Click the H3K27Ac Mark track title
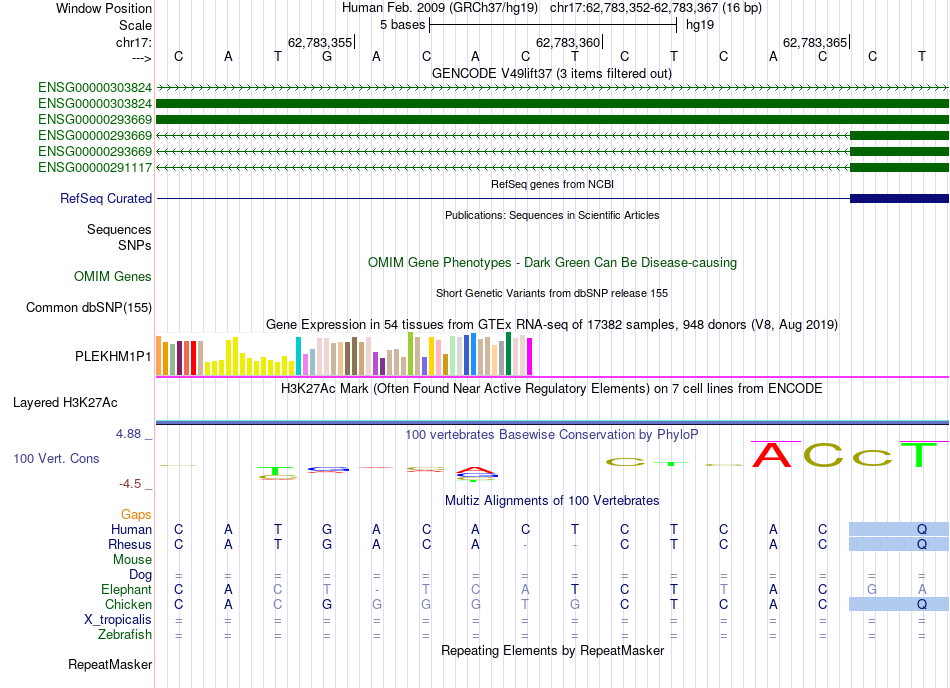The image size is (950, 688). (x=552, y=389)
